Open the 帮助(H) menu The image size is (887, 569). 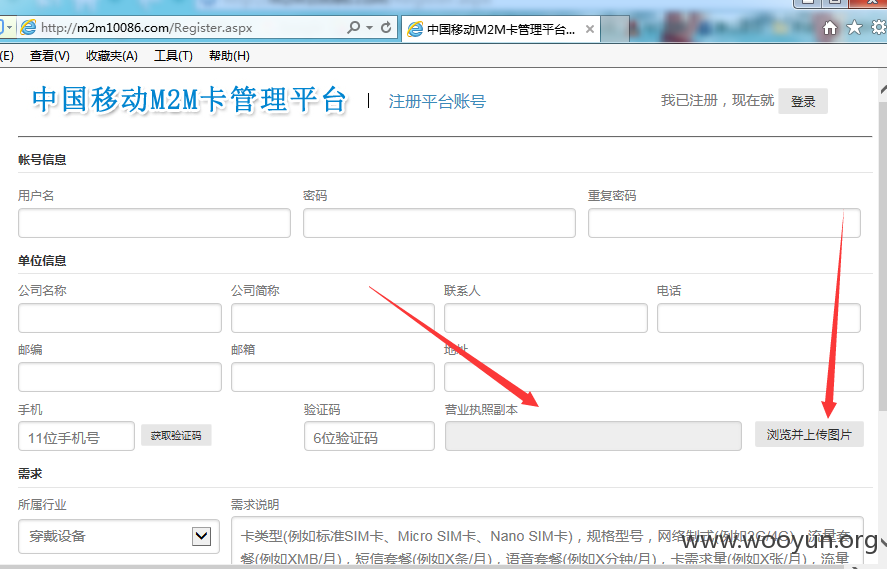click(229, 56)
